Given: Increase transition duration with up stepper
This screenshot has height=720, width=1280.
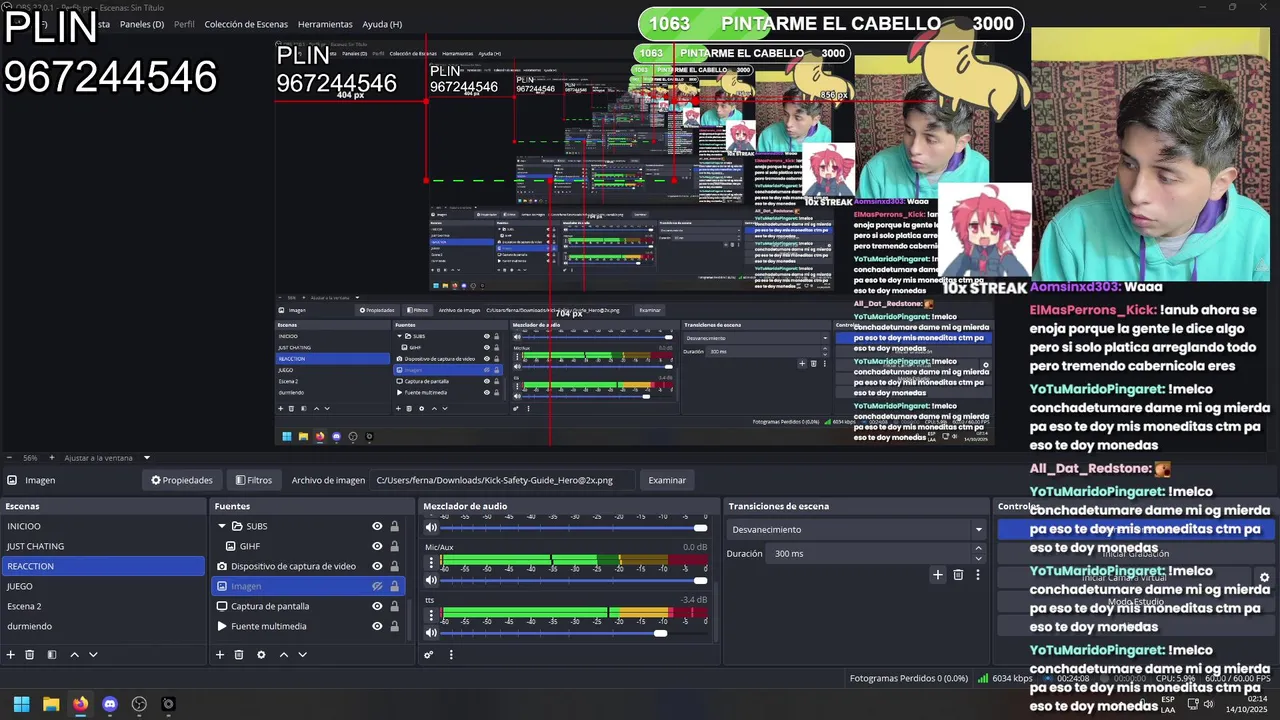Looking at the screenshot, I should [x=978, y=549].
